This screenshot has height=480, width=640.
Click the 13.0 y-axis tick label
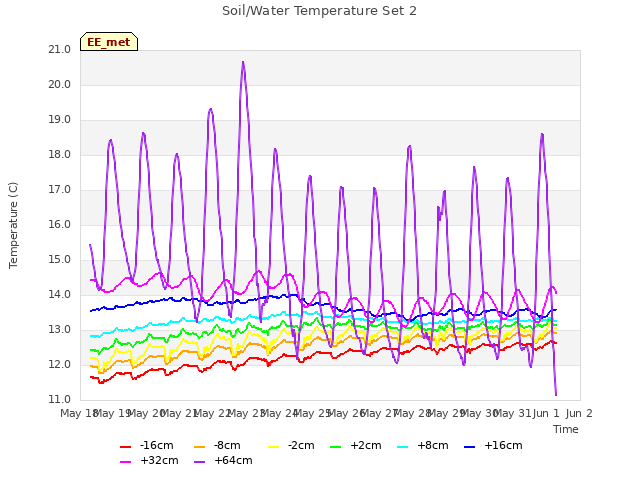[60, 330]
